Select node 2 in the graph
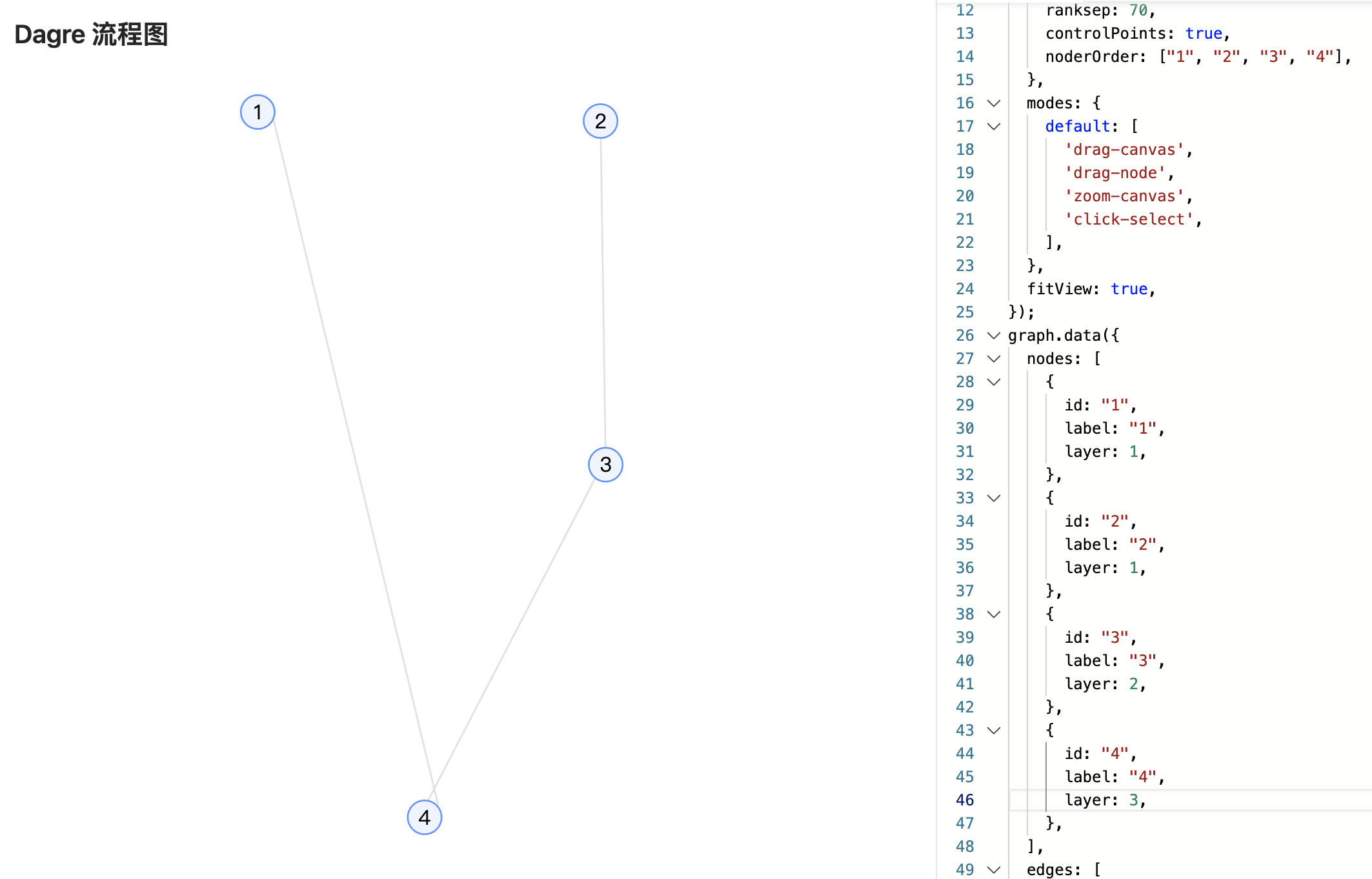The height and width of the screenshot is (879, 1372). tap(600, 121)
